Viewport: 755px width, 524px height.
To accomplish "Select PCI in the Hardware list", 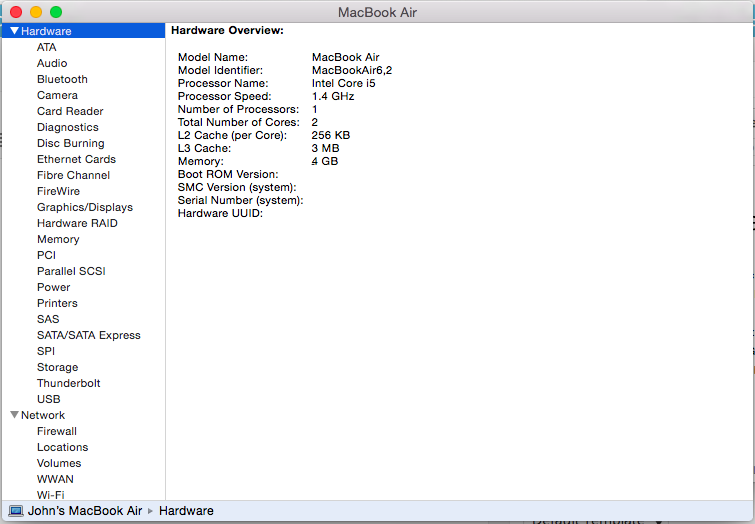I will tap(46, 255).
